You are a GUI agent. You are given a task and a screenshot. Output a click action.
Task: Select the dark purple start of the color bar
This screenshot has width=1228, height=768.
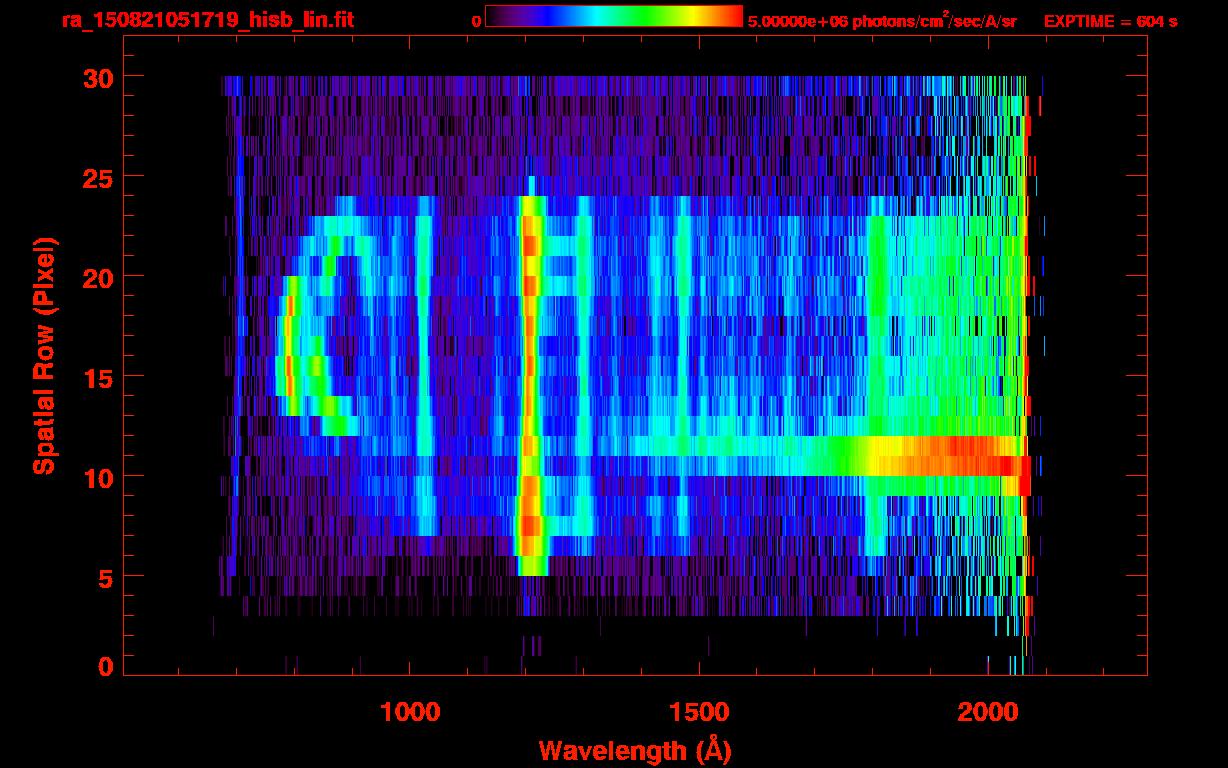(x=497, y=16)
